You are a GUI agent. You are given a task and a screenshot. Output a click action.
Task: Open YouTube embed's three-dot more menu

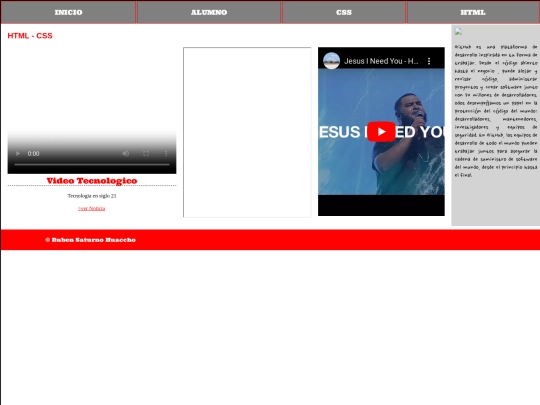point(429,61)
